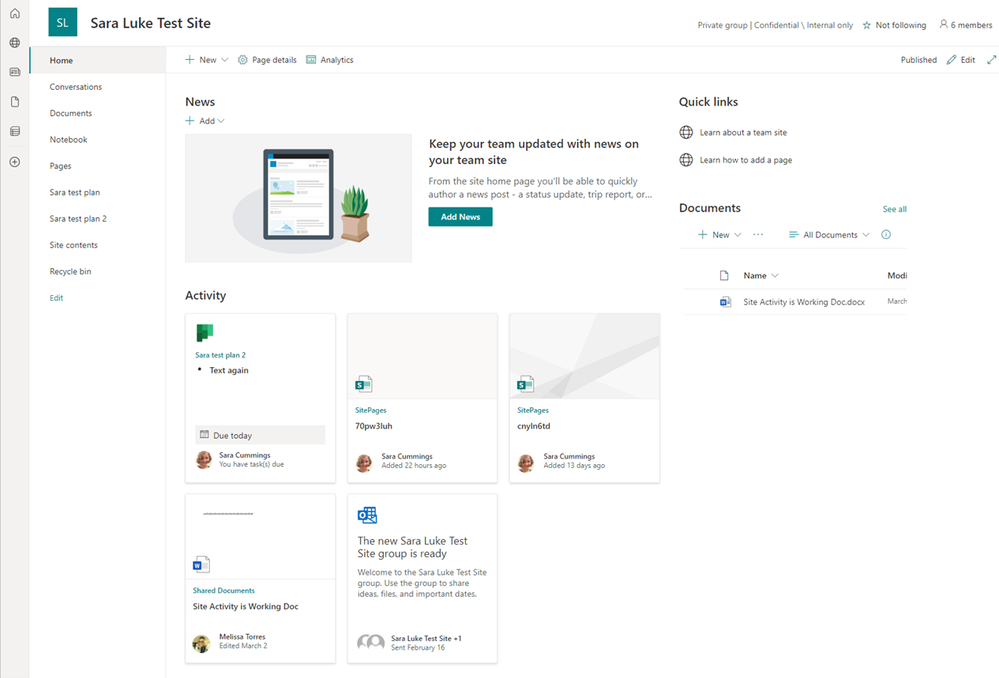999x678 pixels.
Task: Click the Sara Luke Test Site title
Action: tap(150, 23)
